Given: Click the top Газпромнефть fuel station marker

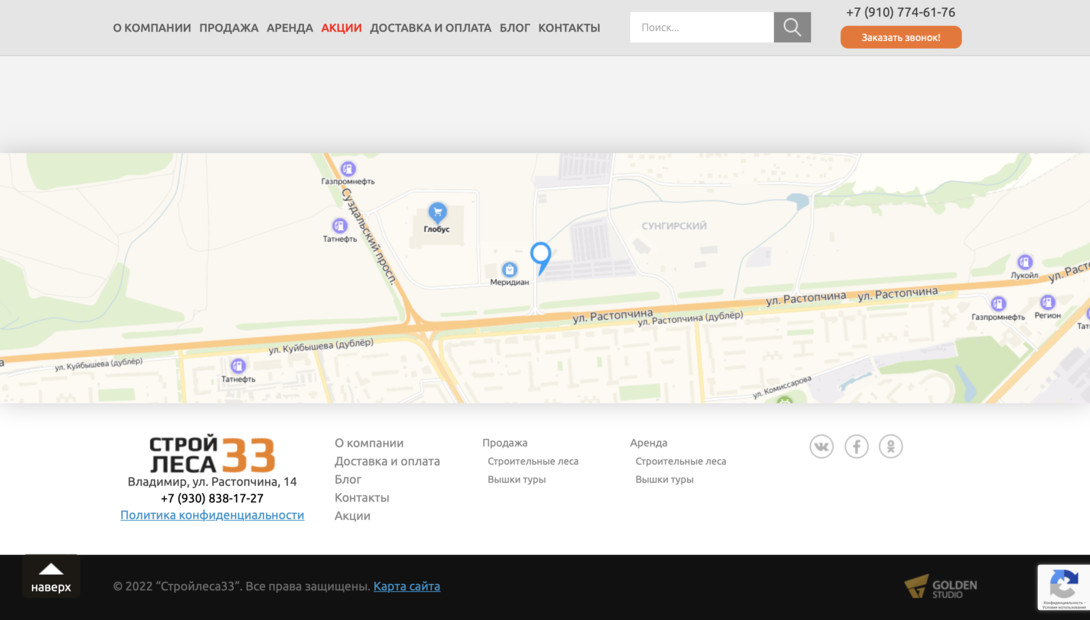Looking at the screenshot, I should (348, 169).
